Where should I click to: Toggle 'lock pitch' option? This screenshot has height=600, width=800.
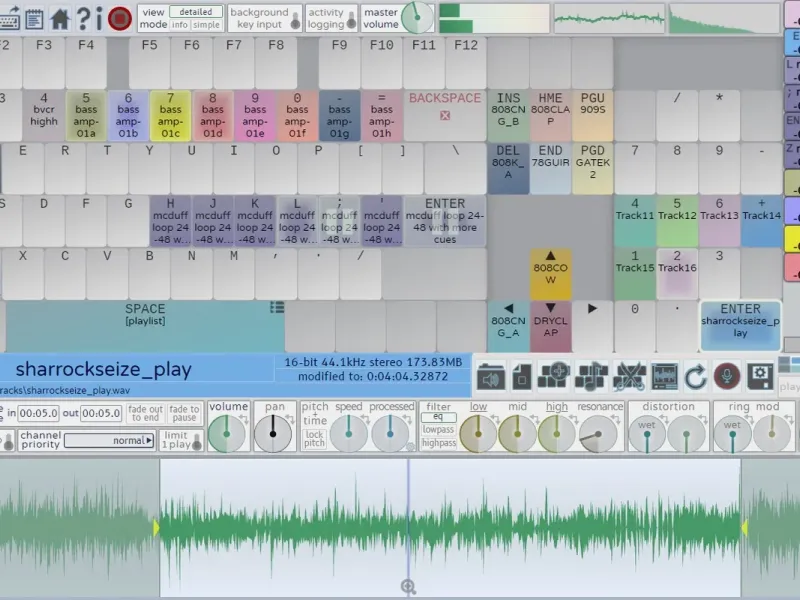(x=314, y=439)
